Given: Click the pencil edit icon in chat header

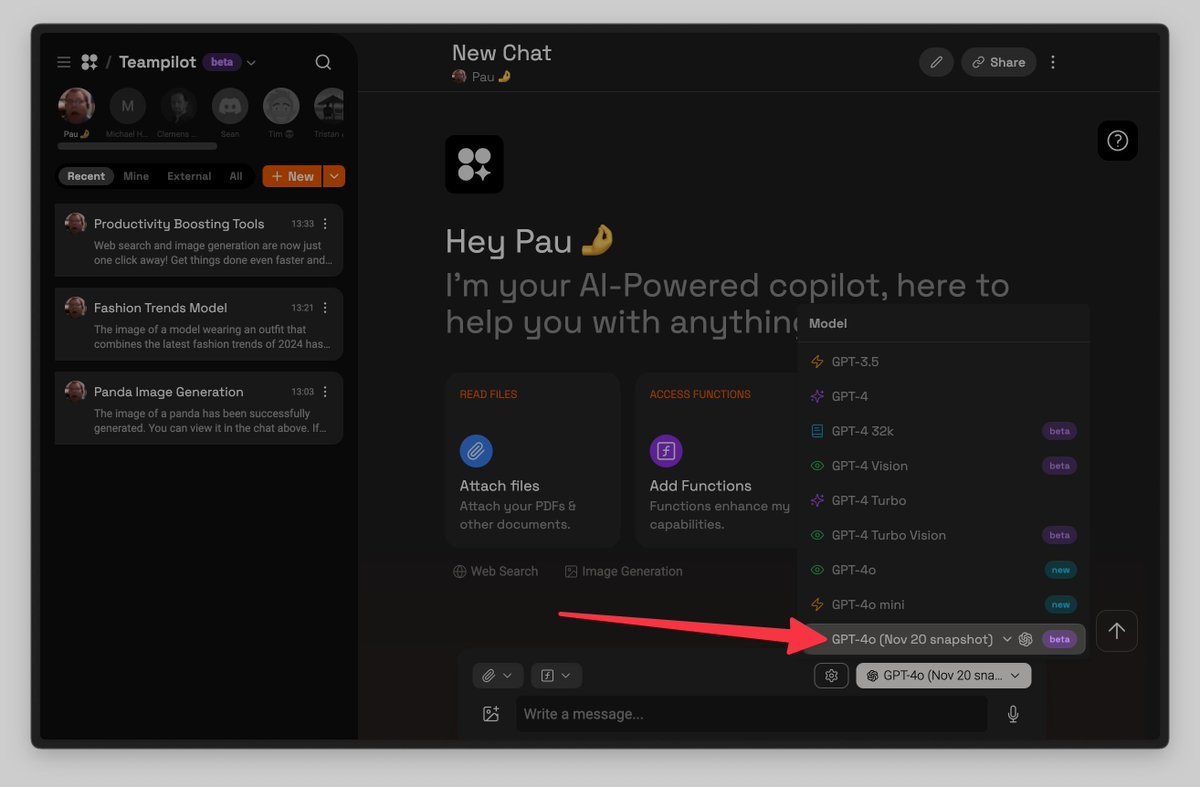Looking at the screenshot, I should pos(936,62).
